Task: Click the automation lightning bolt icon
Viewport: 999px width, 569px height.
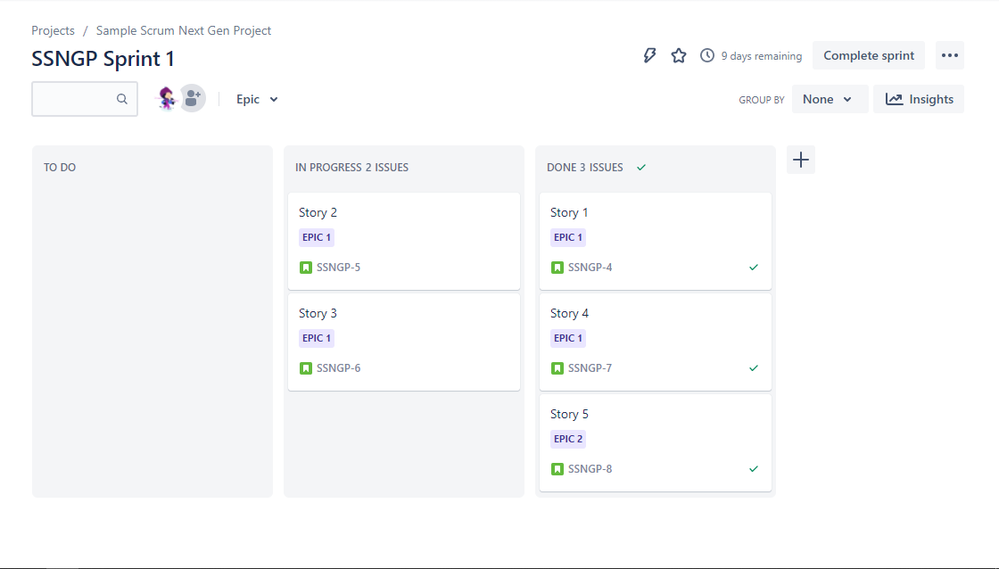Action: (650, 56)
